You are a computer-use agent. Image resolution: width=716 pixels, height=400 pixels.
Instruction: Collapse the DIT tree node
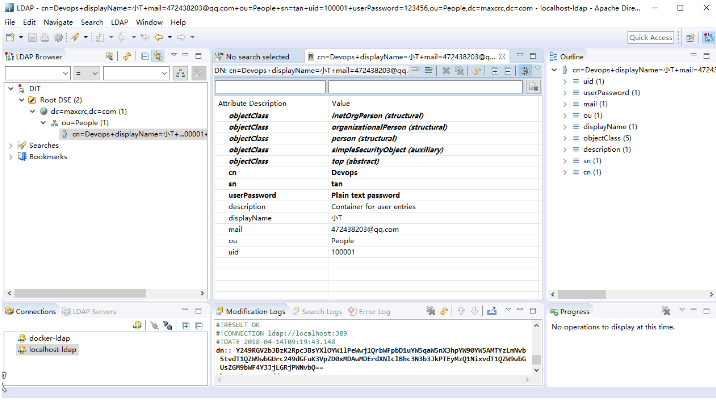(x=11, y=89)
